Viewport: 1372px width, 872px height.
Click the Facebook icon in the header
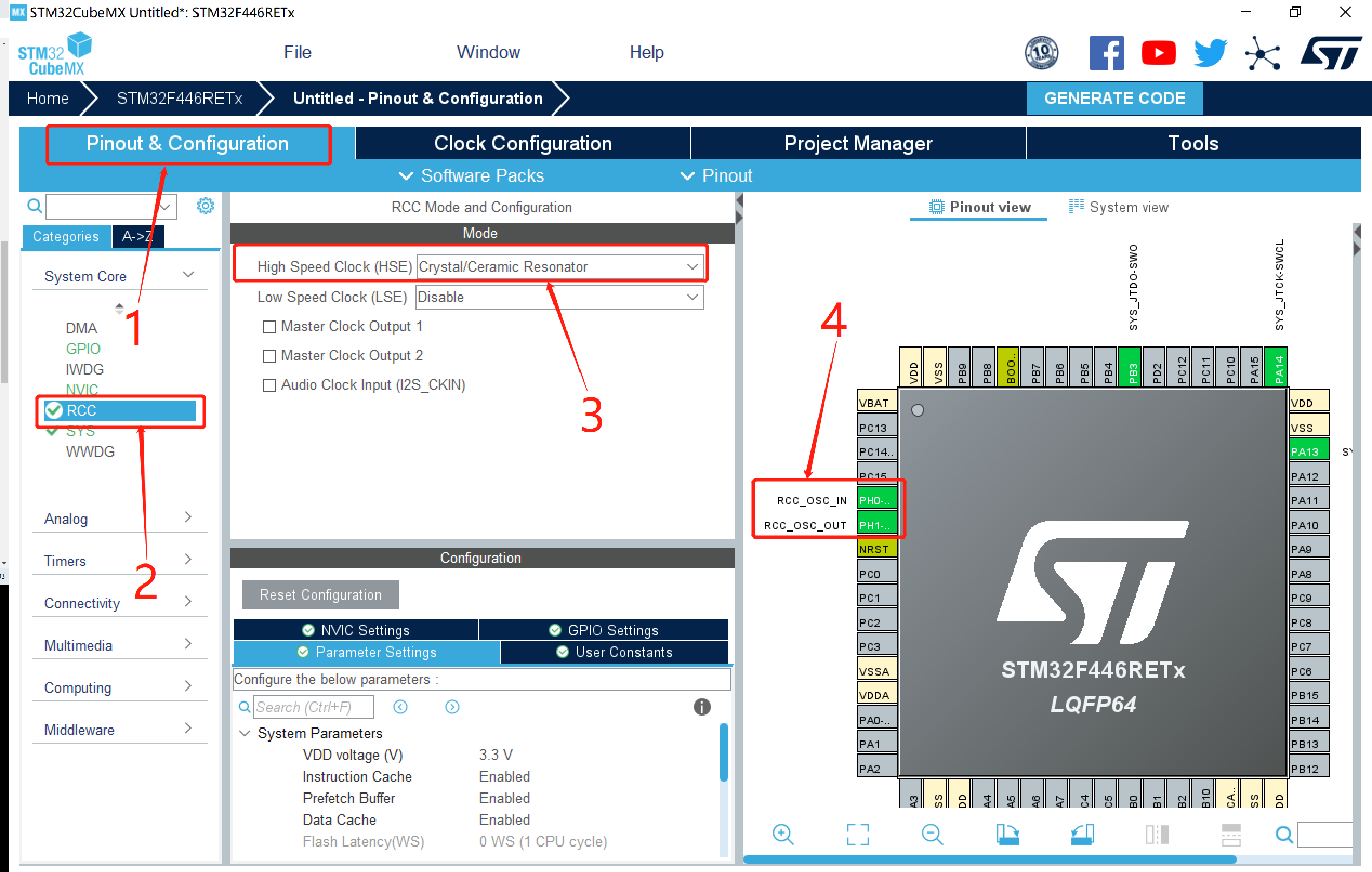(1106, 53)
